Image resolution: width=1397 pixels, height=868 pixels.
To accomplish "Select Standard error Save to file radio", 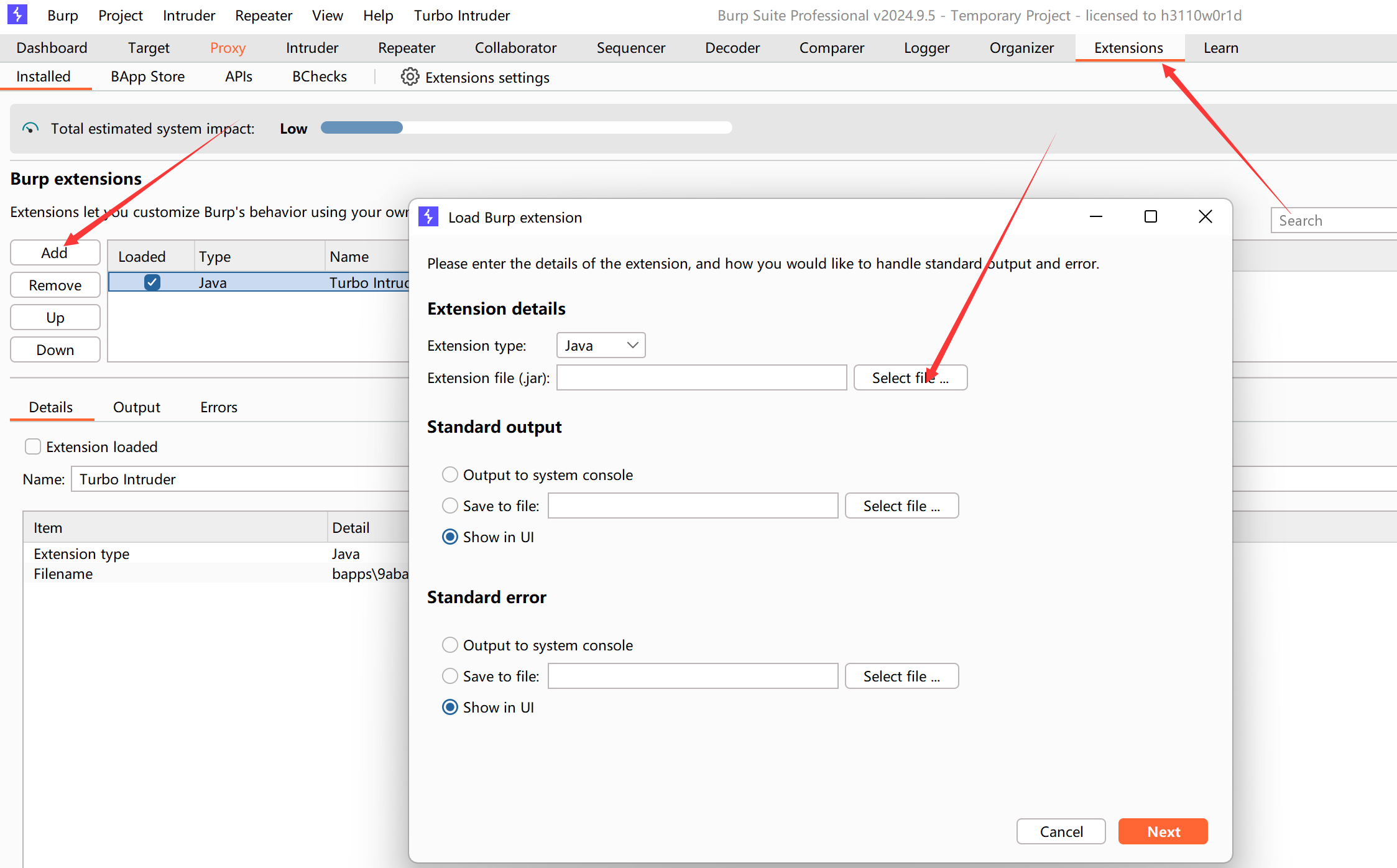I will tap(450, 676).
